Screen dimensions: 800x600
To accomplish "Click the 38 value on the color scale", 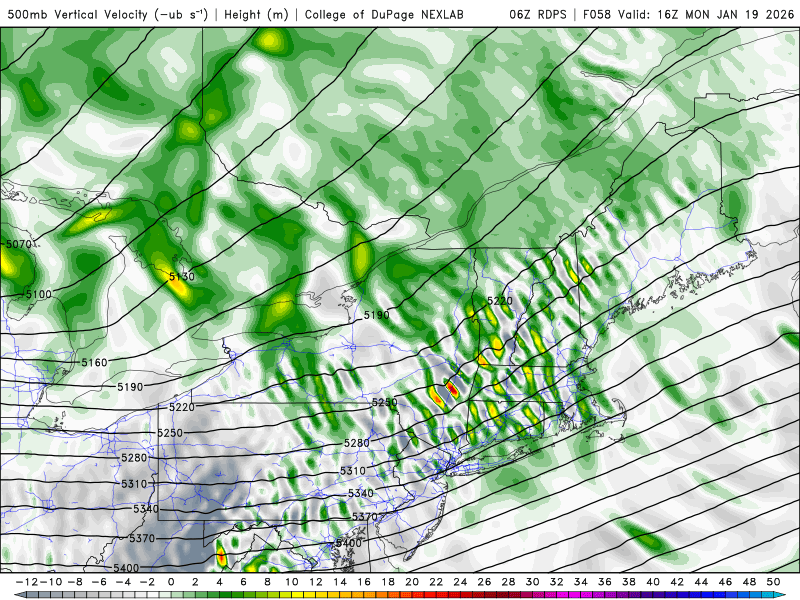I will coord(629,582).
